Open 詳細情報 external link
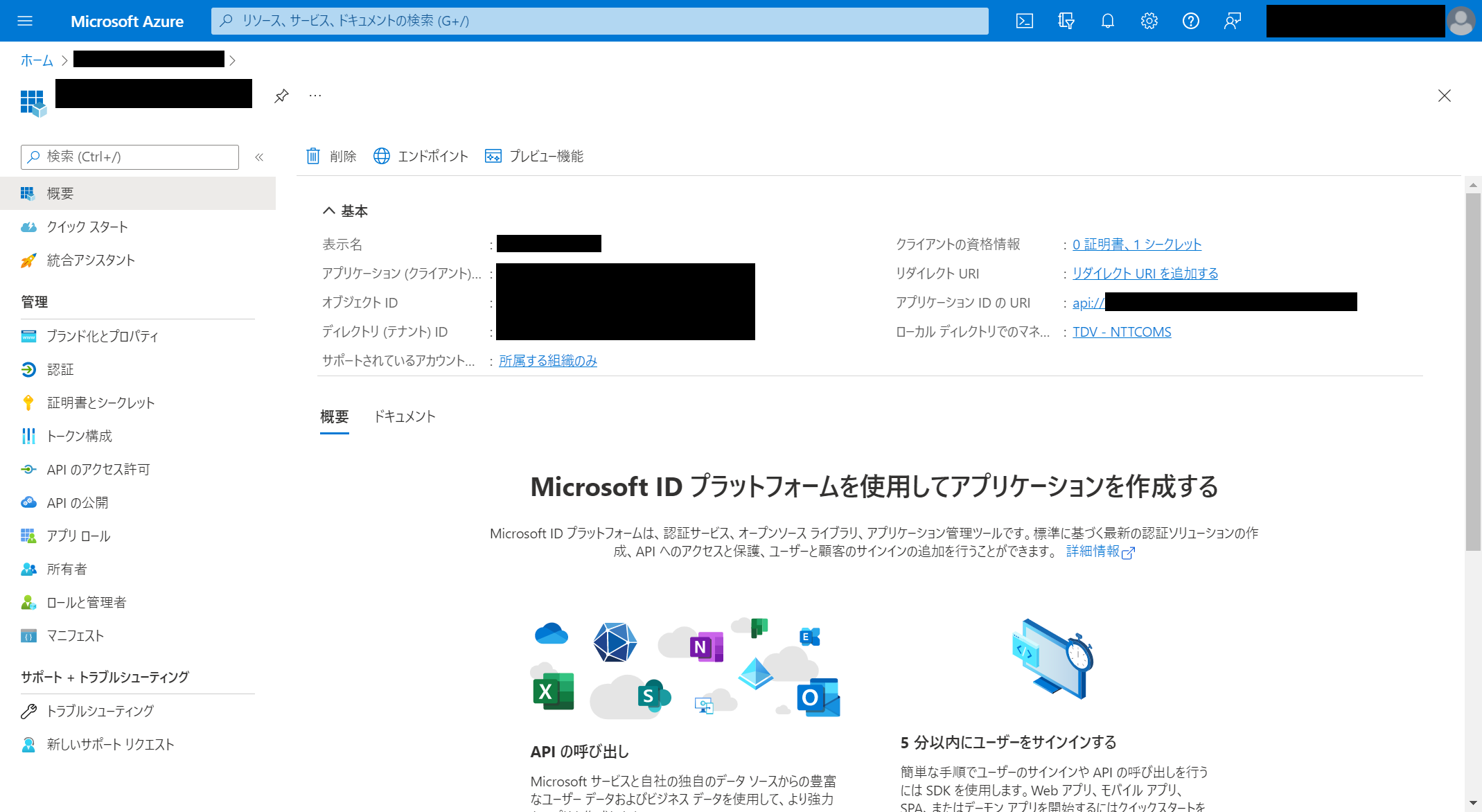The width and height of the screenshot is (1482, 812). [x=1100, y=551]
